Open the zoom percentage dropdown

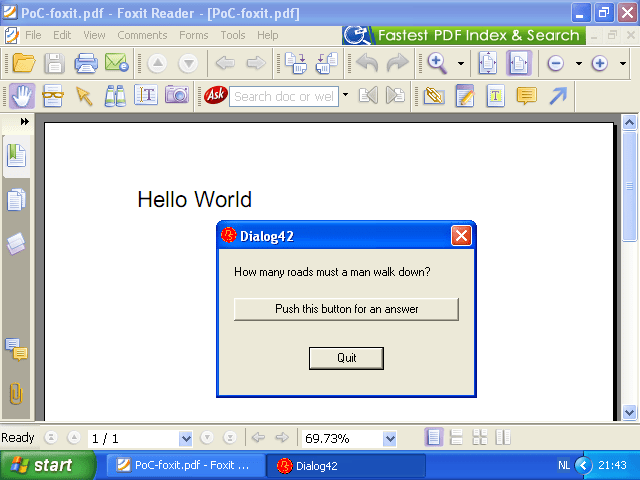389,438
